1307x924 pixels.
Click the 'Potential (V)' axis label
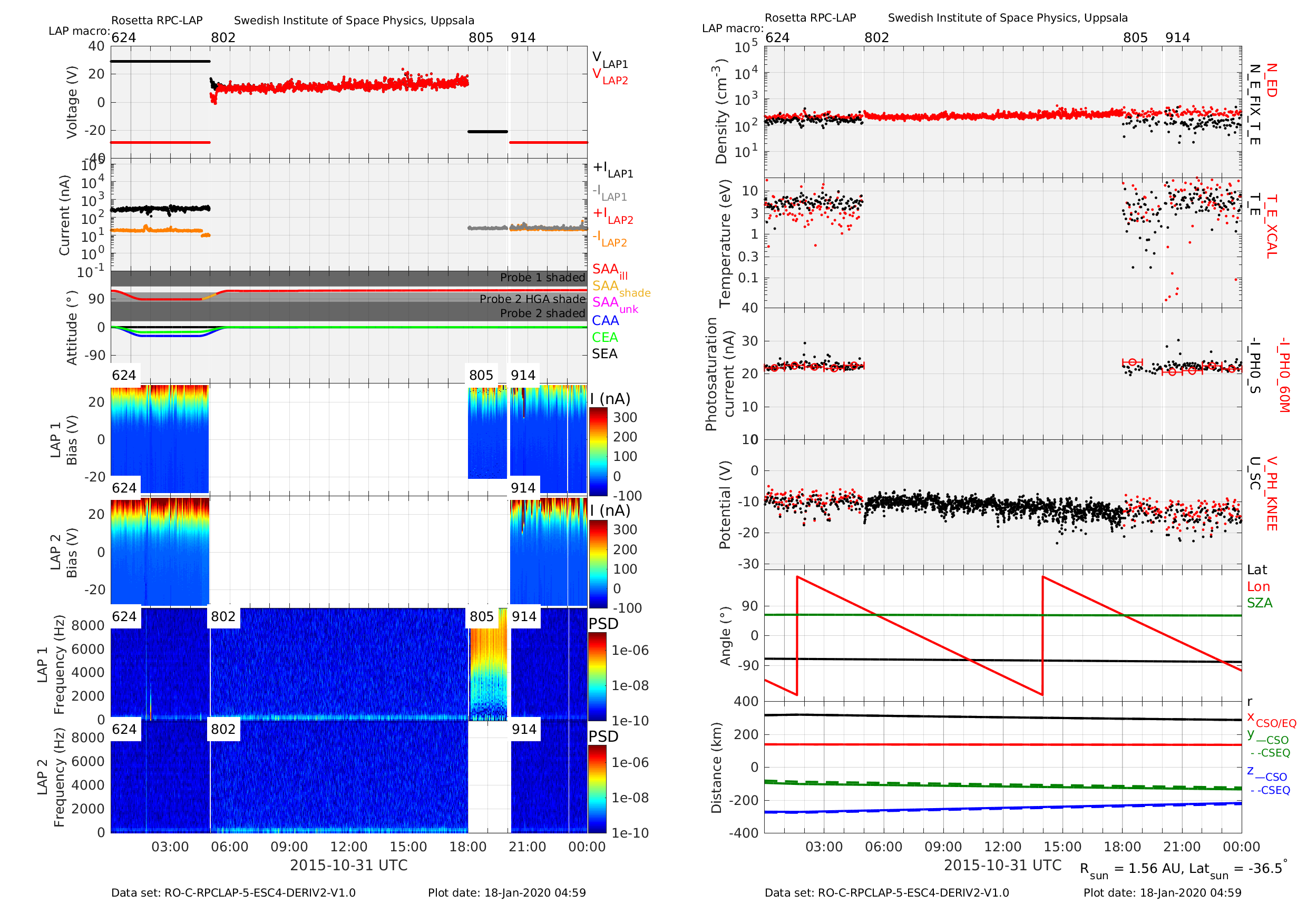tap(725, 505)
